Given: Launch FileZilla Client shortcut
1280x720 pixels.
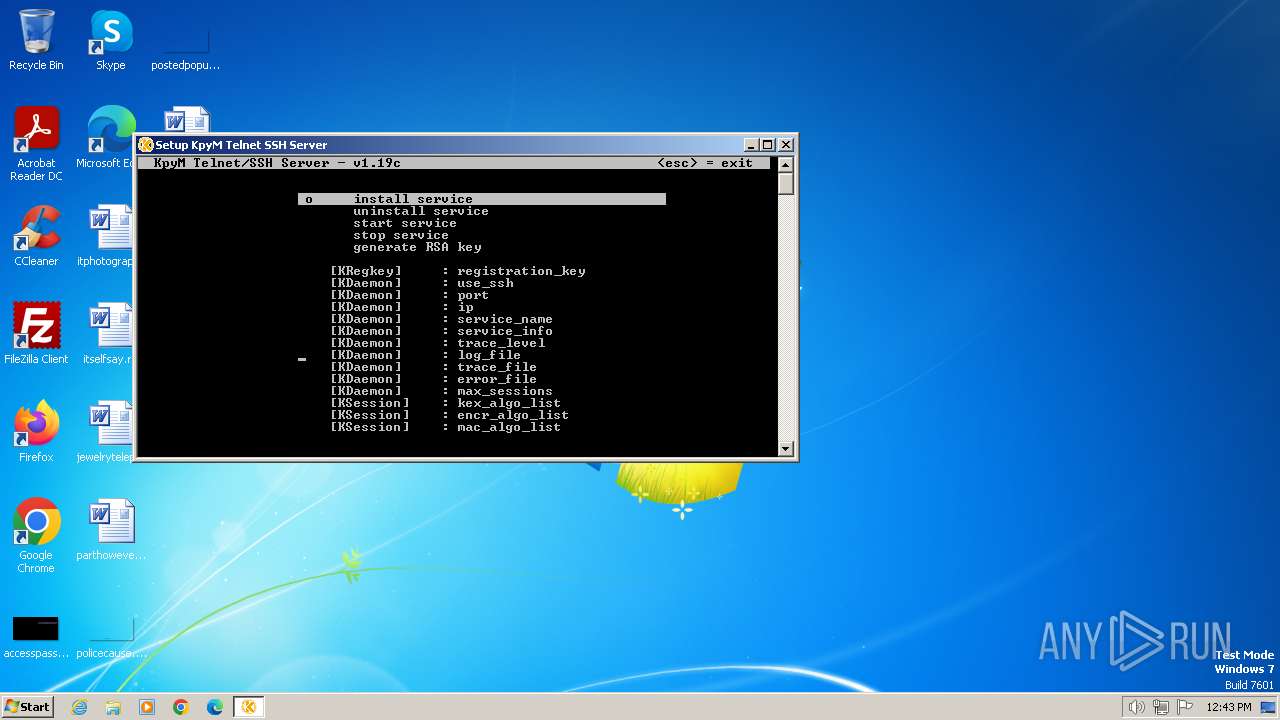Looking at the screenshot, I should (36, 333).
